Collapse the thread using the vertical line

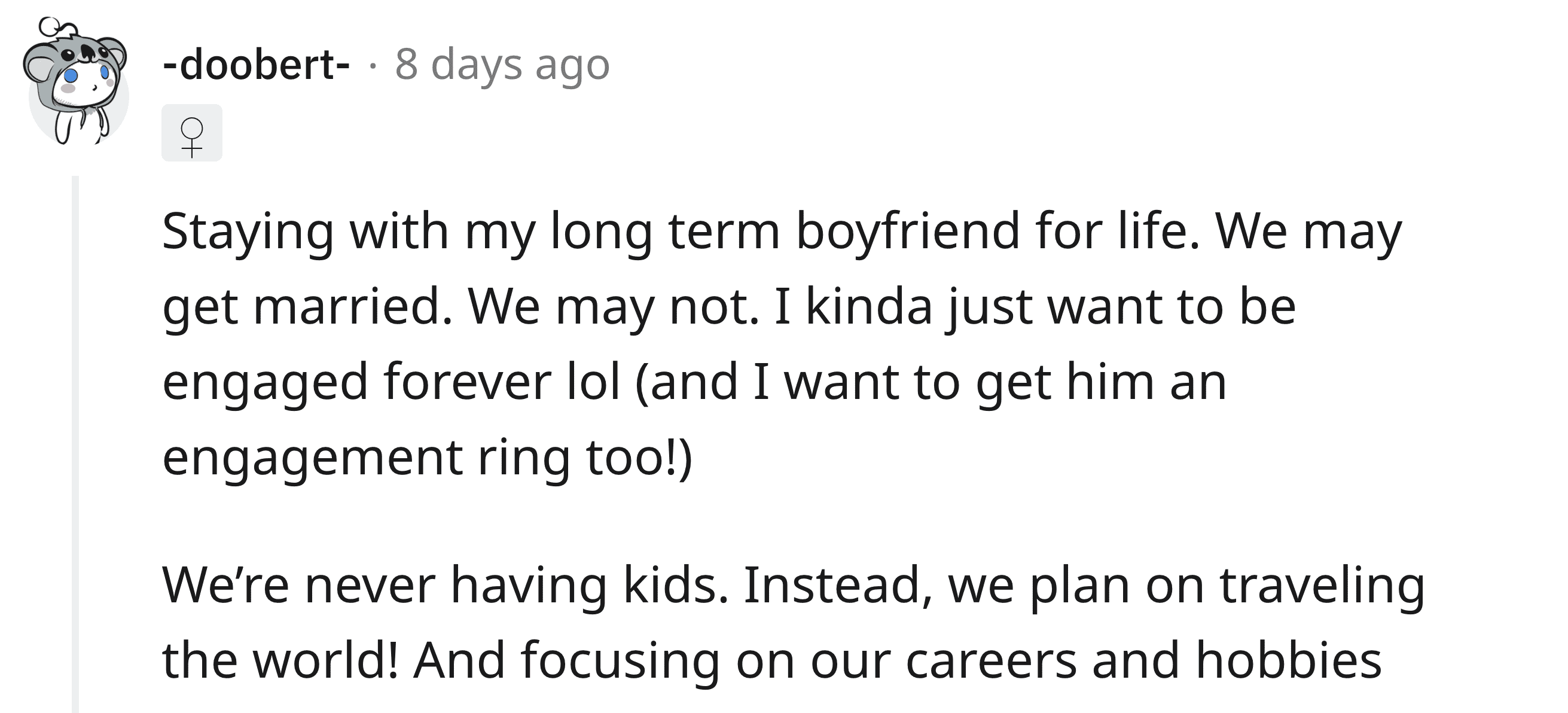pos(75,444)
